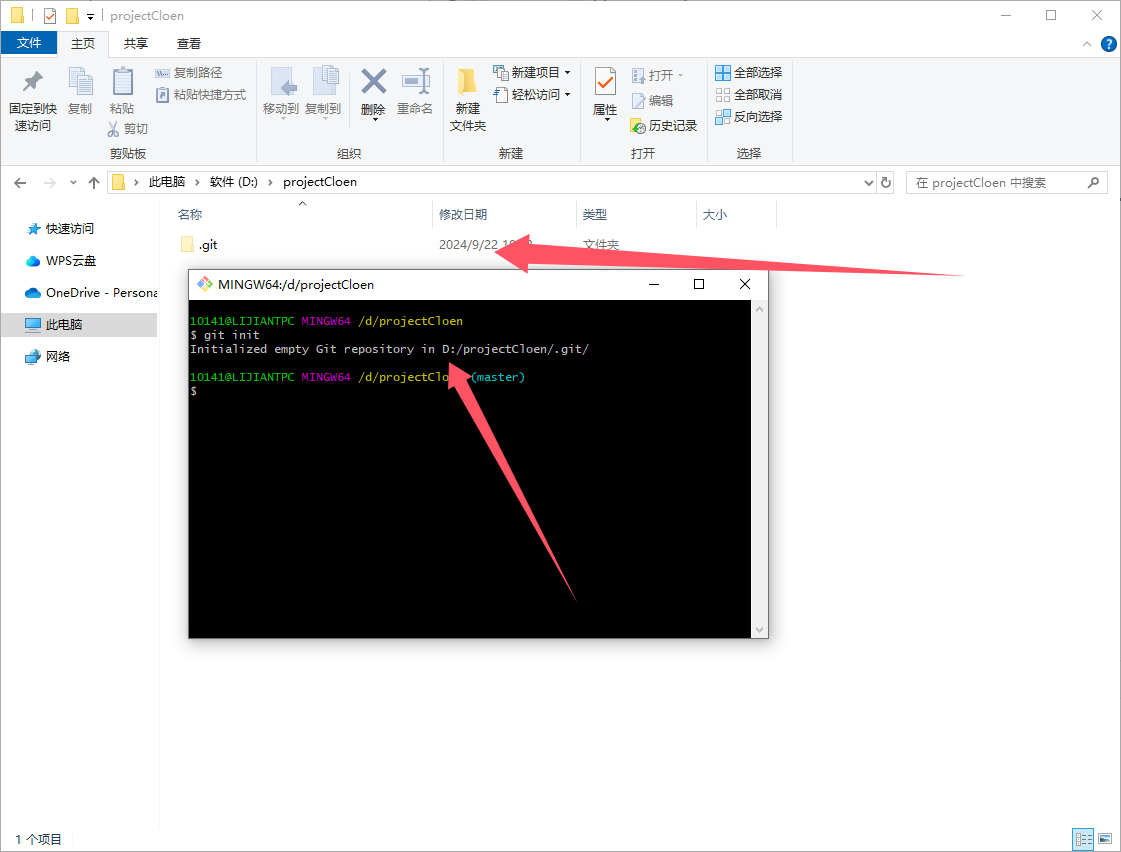Expand the address bar history dropdown
The image size is (1121, 852).
click(x=869, y=182)
